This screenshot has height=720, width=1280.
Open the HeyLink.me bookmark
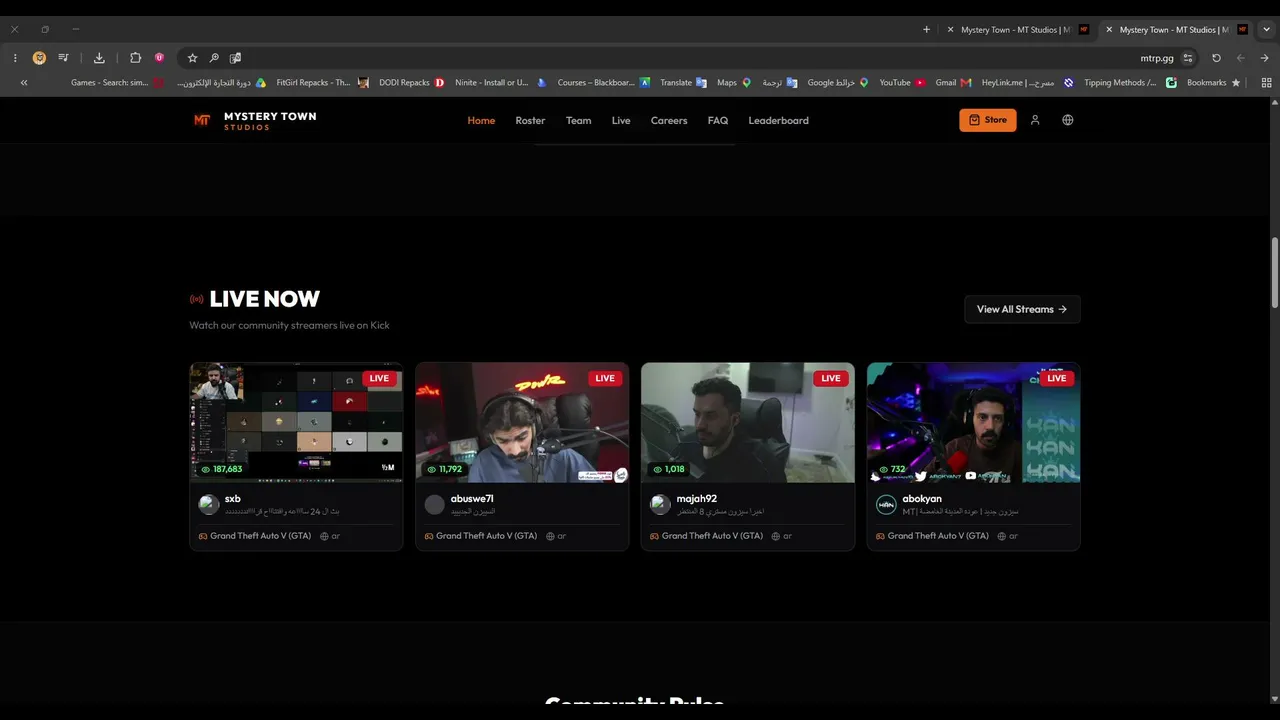point(1027,83)
